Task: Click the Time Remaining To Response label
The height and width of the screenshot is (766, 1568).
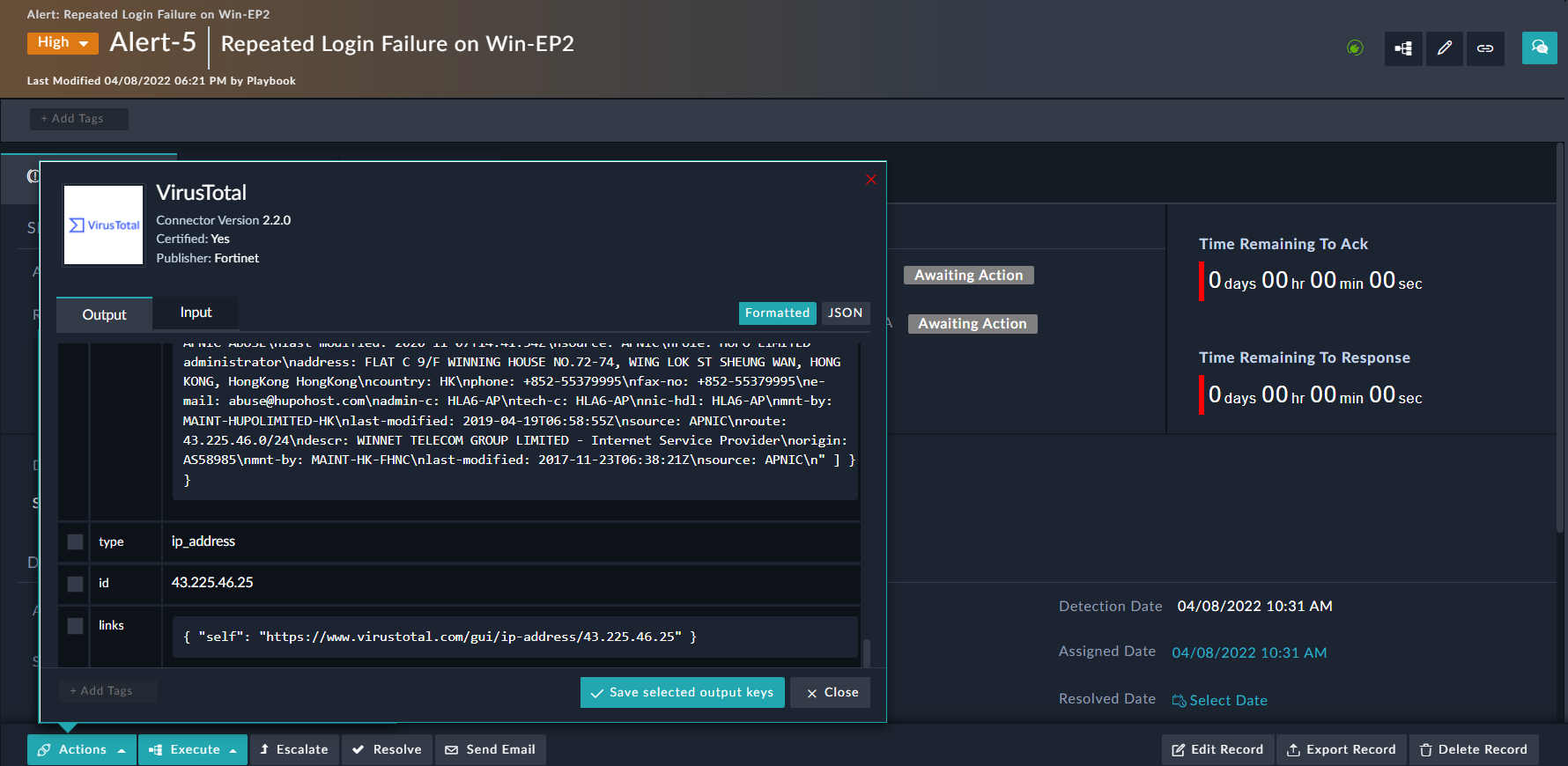Action: (1305, 357)
